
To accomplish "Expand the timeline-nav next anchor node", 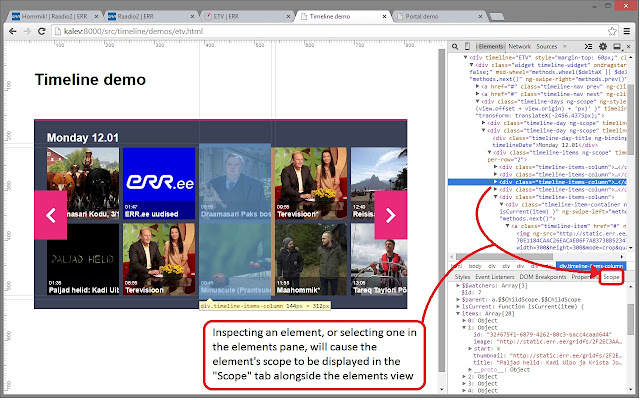I will (477, 94).
